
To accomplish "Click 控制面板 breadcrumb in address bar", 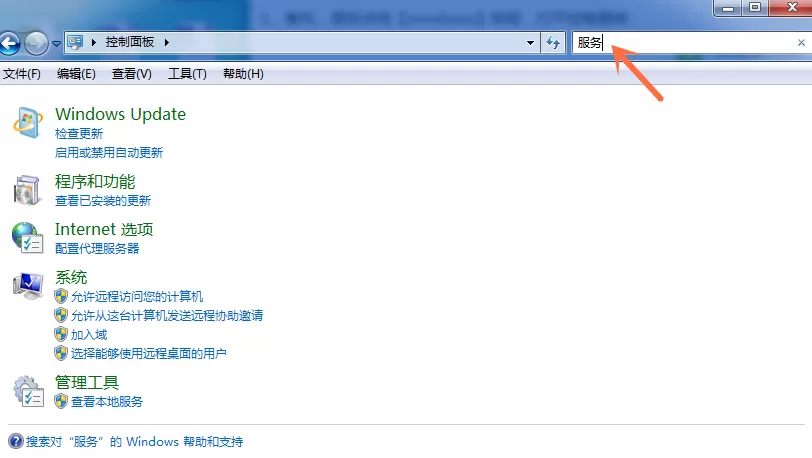I will 129,42.
